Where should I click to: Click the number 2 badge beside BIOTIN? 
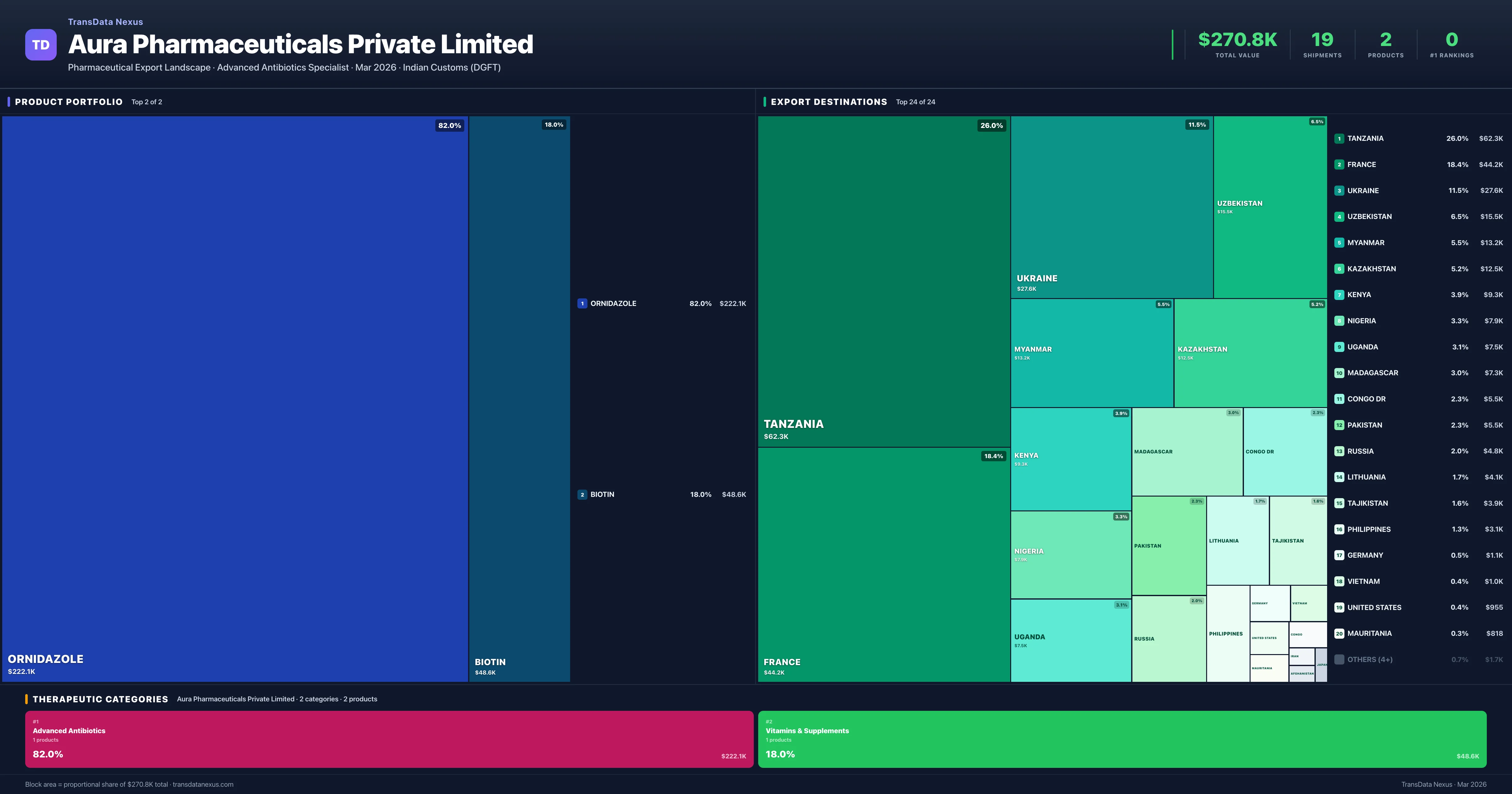coord(582,494)
